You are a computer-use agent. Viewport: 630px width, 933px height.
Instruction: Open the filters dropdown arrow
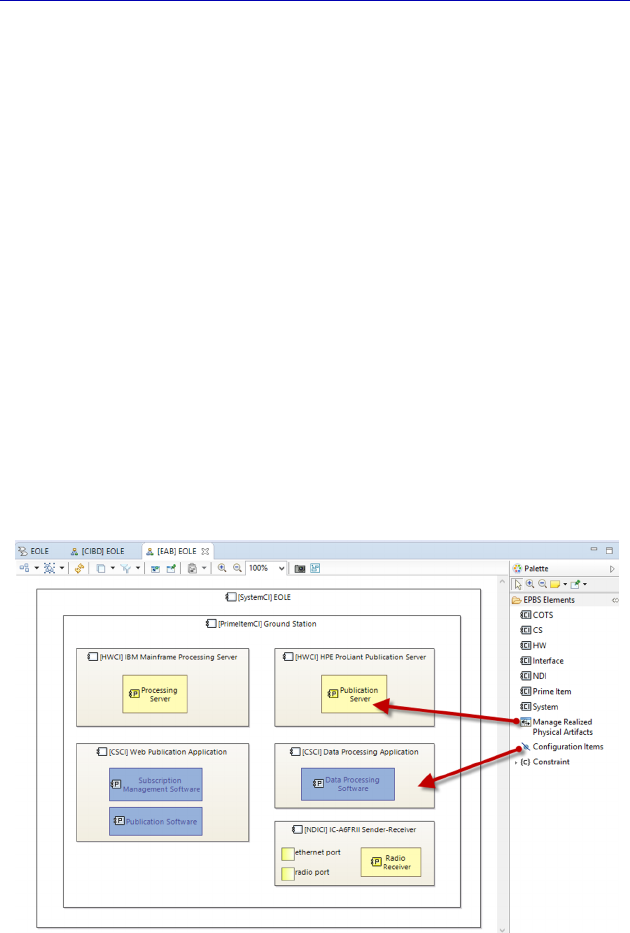click(x=138, y=568)
